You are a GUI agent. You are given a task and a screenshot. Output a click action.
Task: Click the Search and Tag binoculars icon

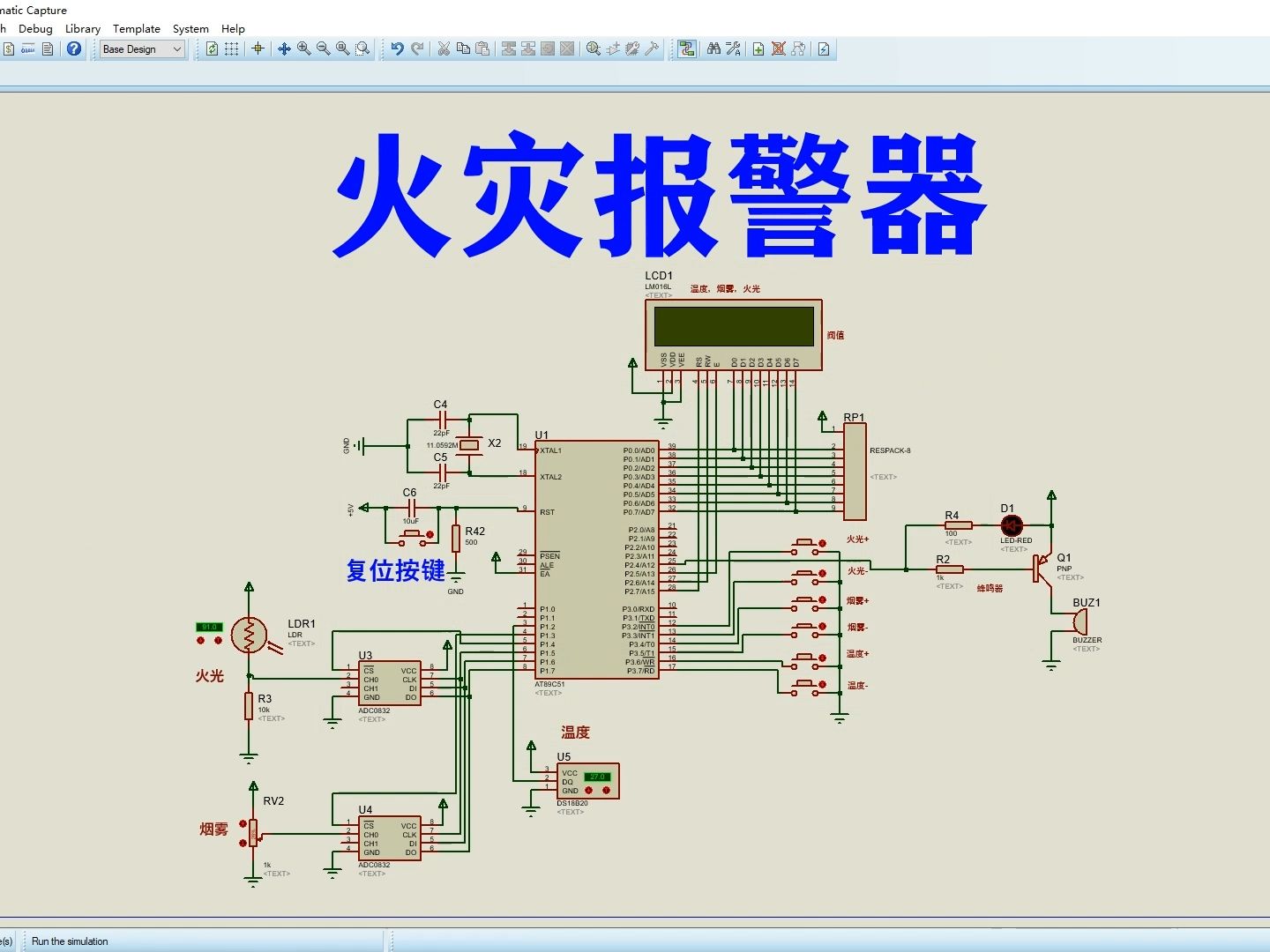(x=713, y=48)
